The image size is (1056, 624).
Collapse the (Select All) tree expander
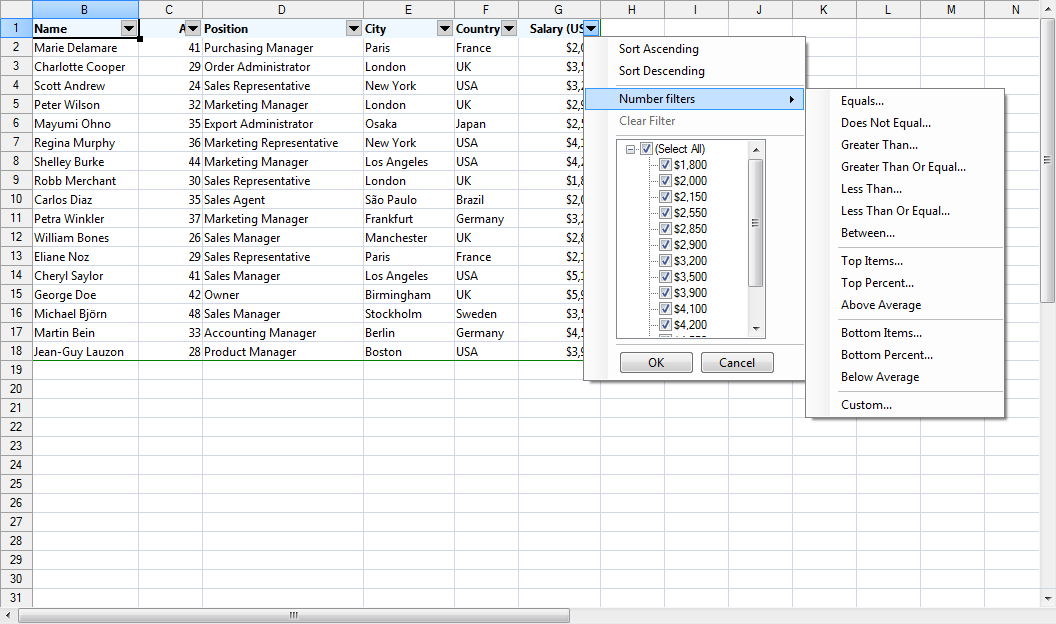click(x=630, y=146)
